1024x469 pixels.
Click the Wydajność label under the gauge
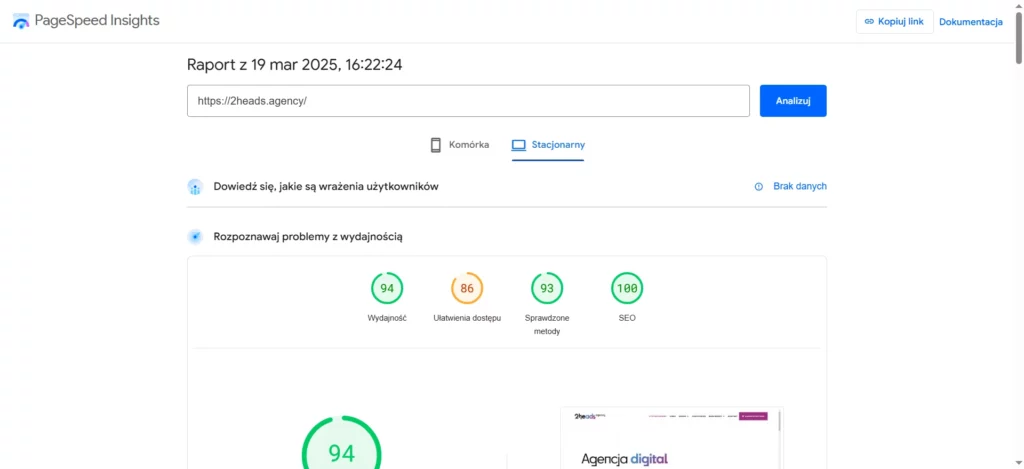pyautogui.click(x=387, y=318)
